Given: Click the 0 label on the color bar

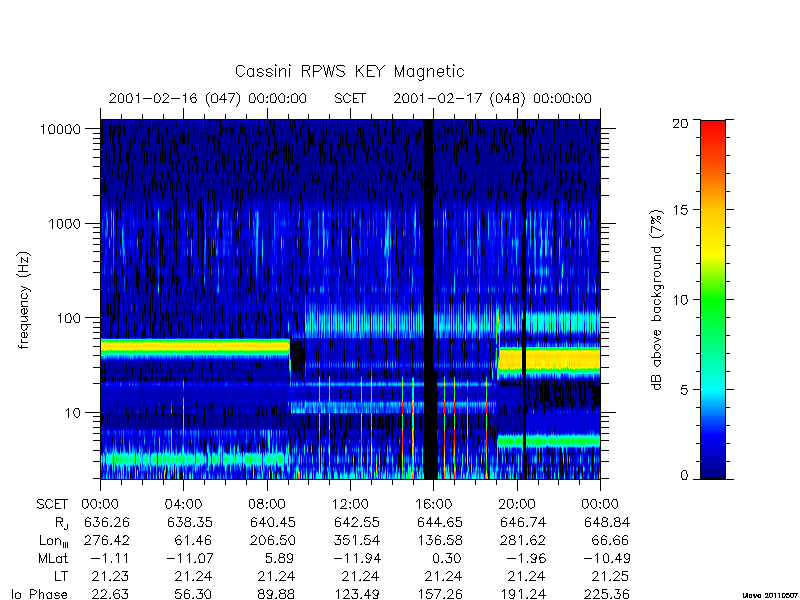Looking at the screenshot, I should [684, 476].
